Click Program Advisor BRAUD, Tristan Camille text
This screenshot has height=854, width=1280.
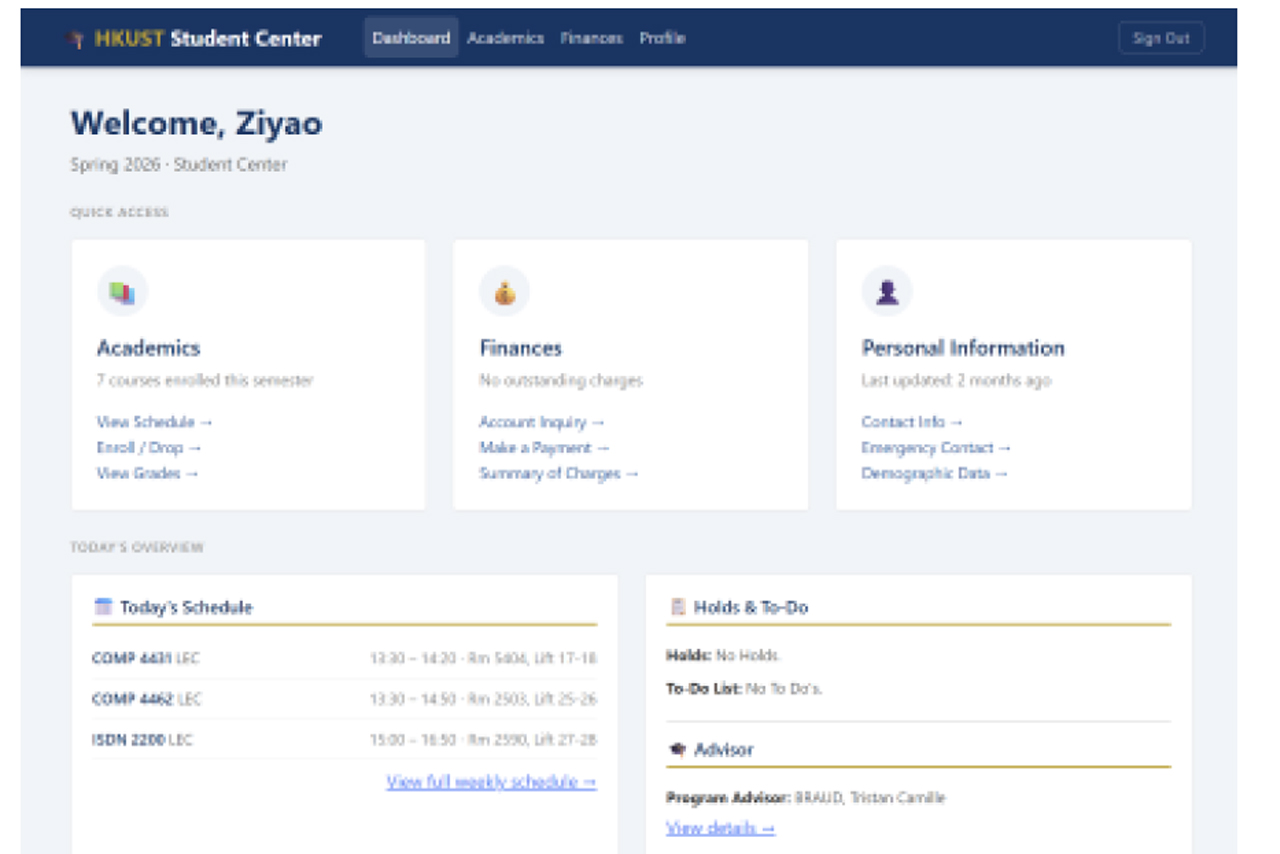(806, 798)
